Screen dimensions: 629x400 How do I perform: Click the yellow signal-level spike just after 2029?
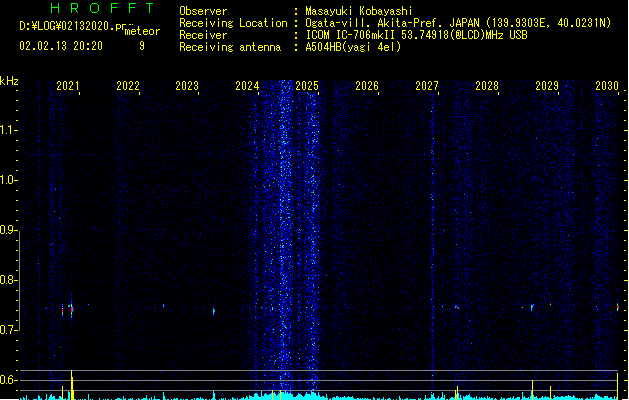[550, 392]
